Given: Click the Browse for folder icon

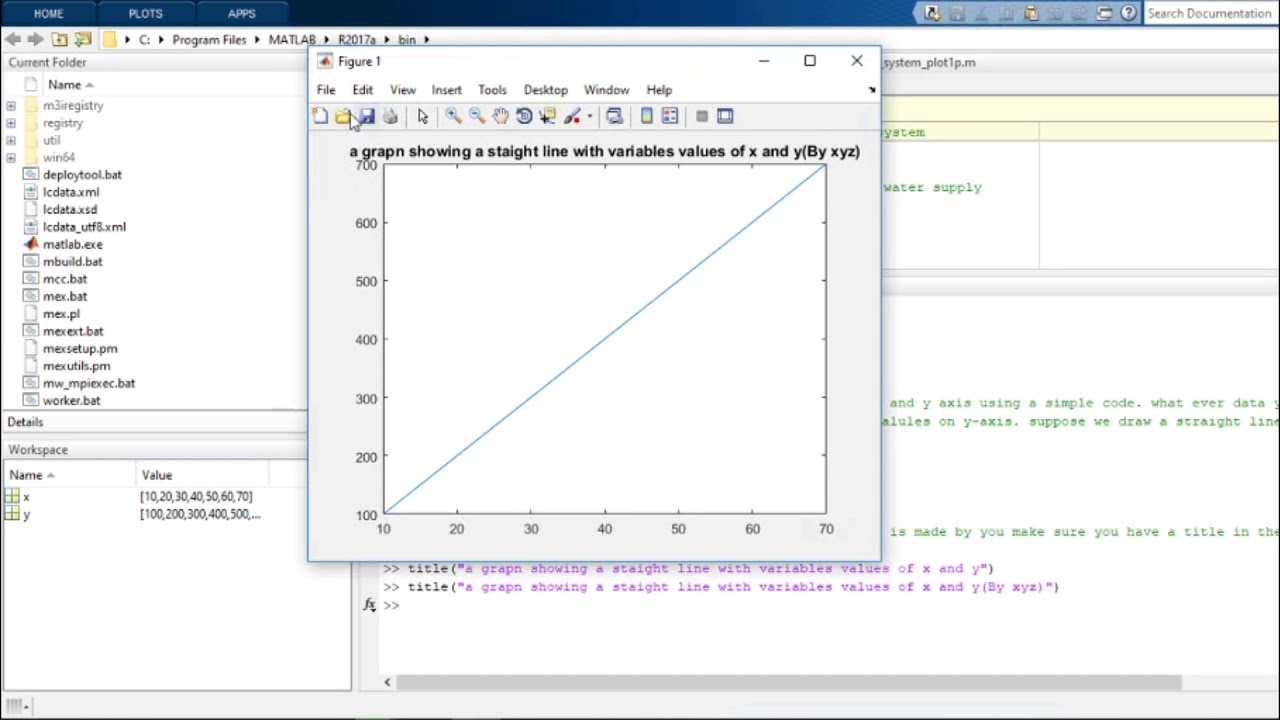Looking at the screenshot, I should coord(83,40).
